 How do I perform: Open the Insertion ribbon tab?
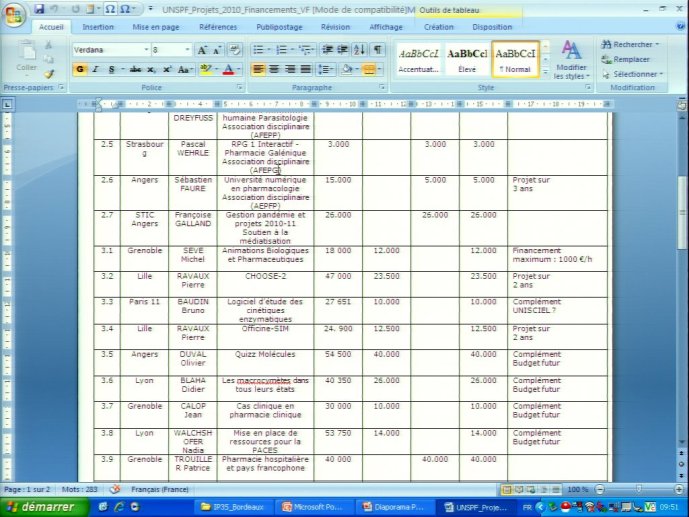(98, 27)
